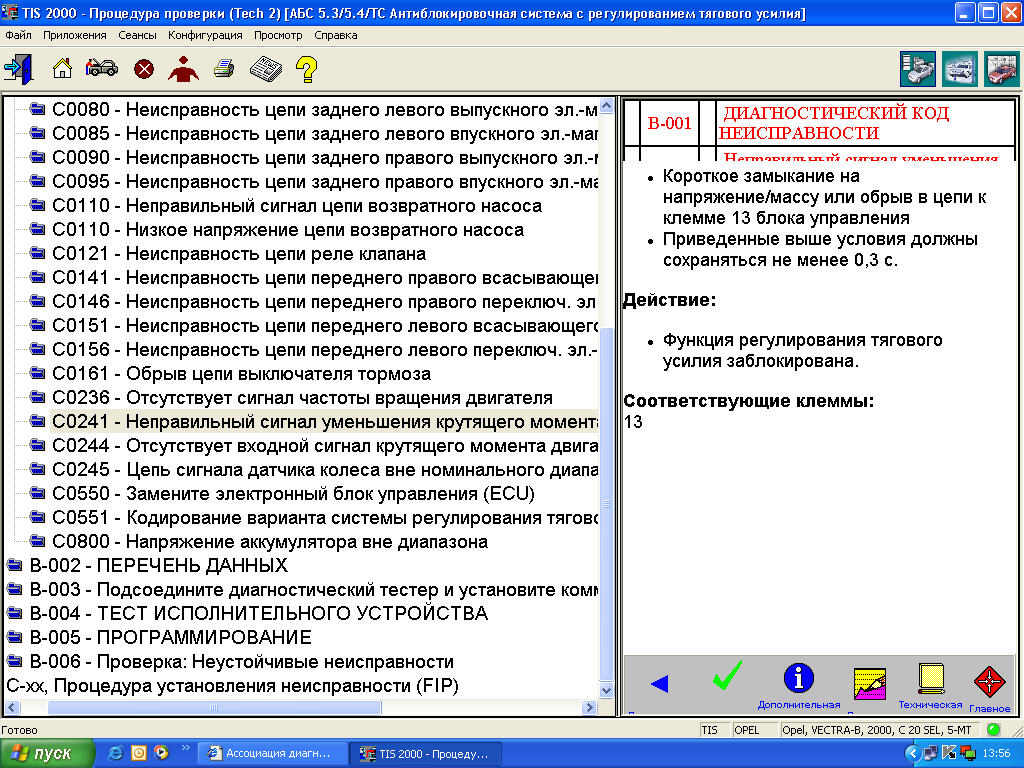Click the yellow question mark help icon

(306, 68)
